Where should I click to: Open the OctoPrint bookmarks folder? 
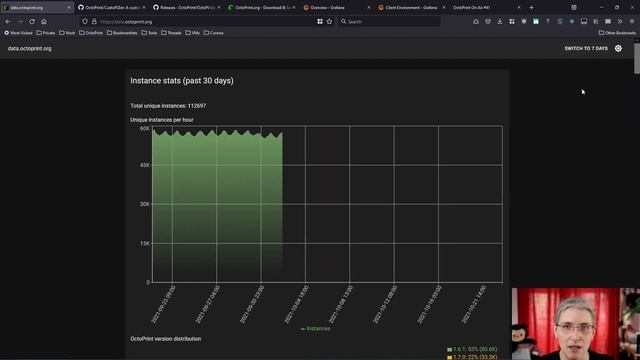pos(91,33)
